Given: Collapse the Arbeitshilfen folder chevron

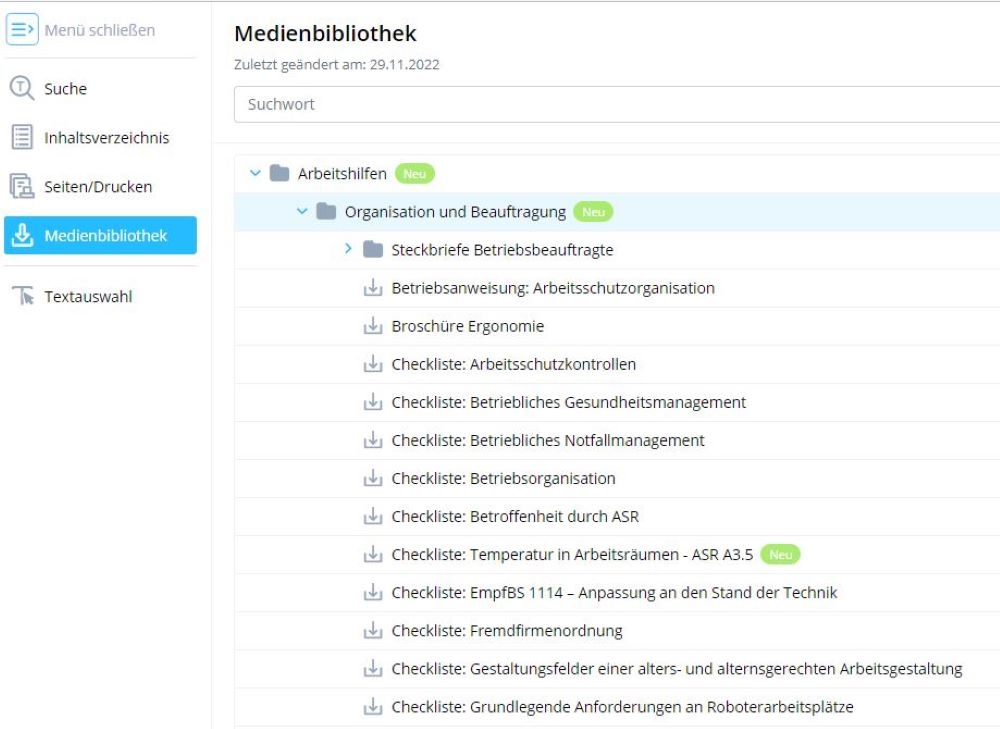Looking at the screenshot, I should (255, 173).
